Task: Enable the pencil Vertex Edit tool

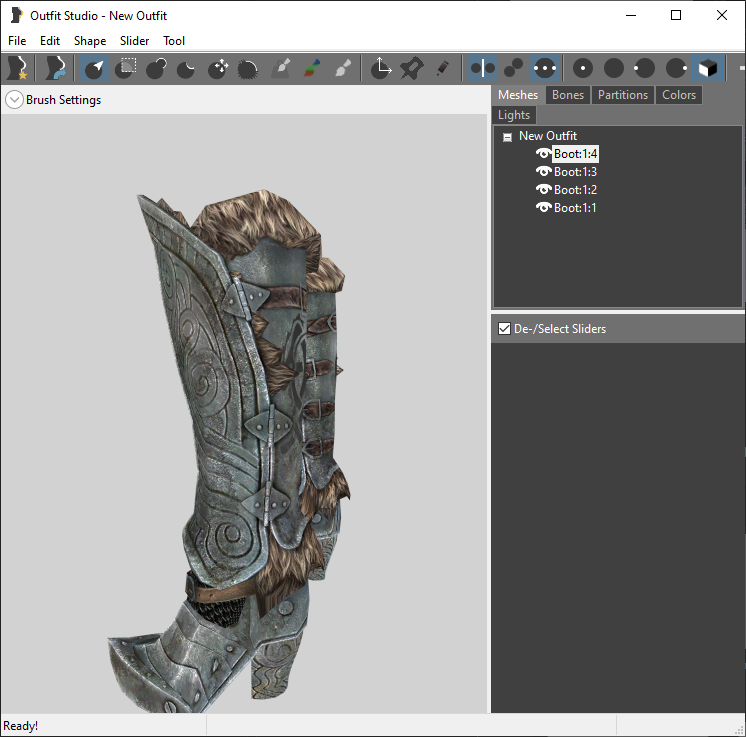Action: coord(443,68)
